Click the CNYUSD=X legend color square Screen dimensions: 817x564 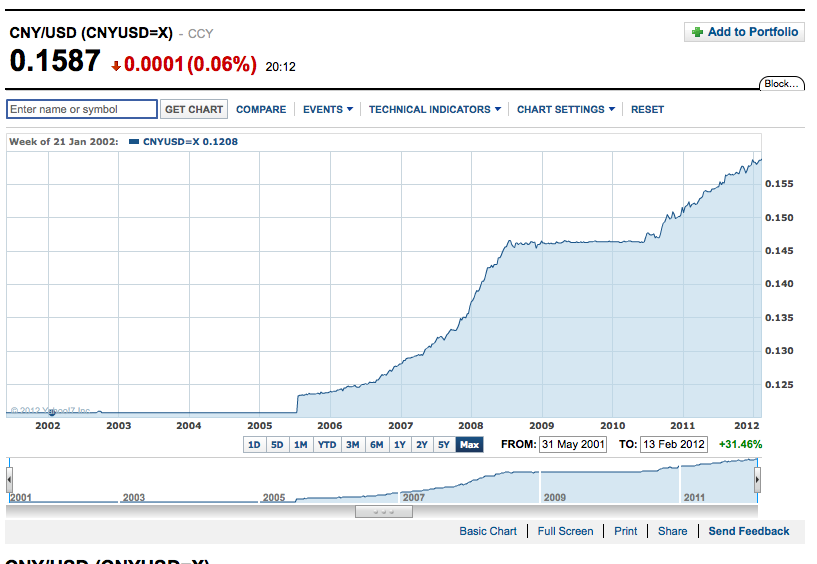click(135, 142)
